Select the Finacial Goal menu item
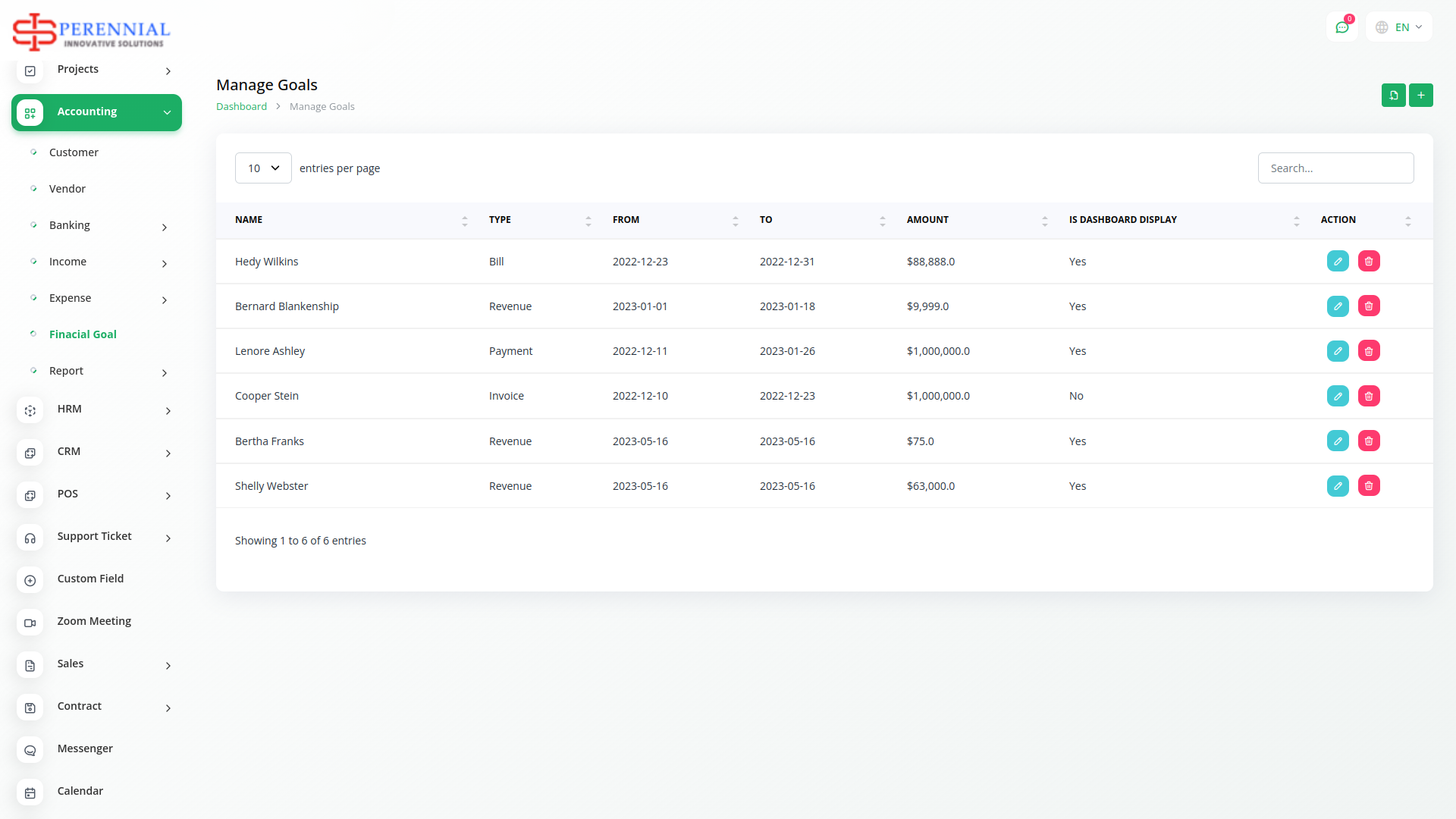The height and width of the screenshot is (819, 1456). tap(83, 334)
